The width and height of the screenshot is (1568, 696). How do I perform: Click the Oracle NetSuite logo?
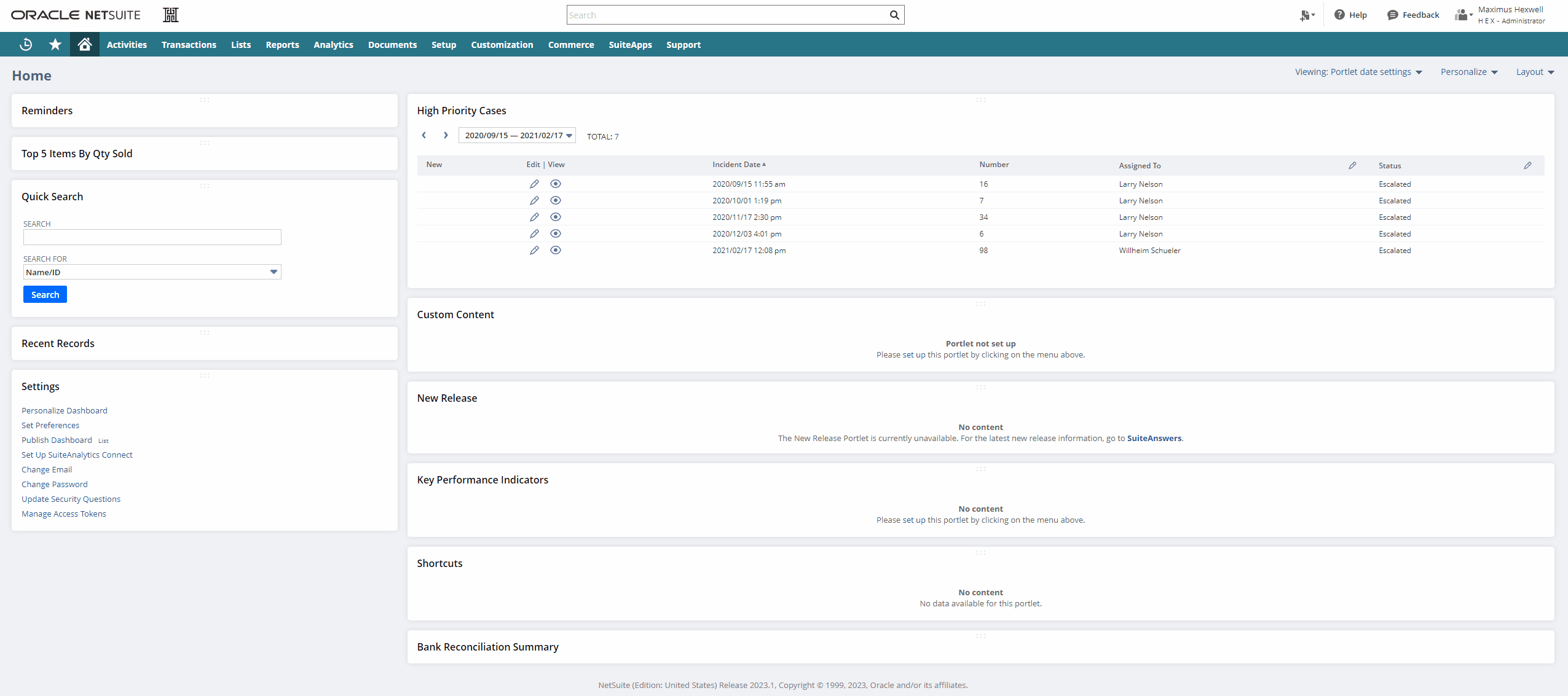76,15
